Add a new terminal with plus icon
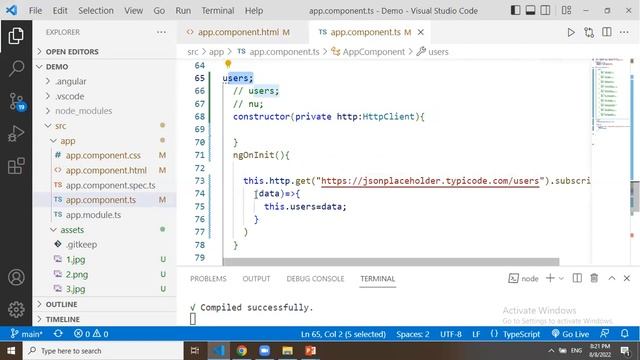This screenshot has width=640, height=360. tap(550, 278)
